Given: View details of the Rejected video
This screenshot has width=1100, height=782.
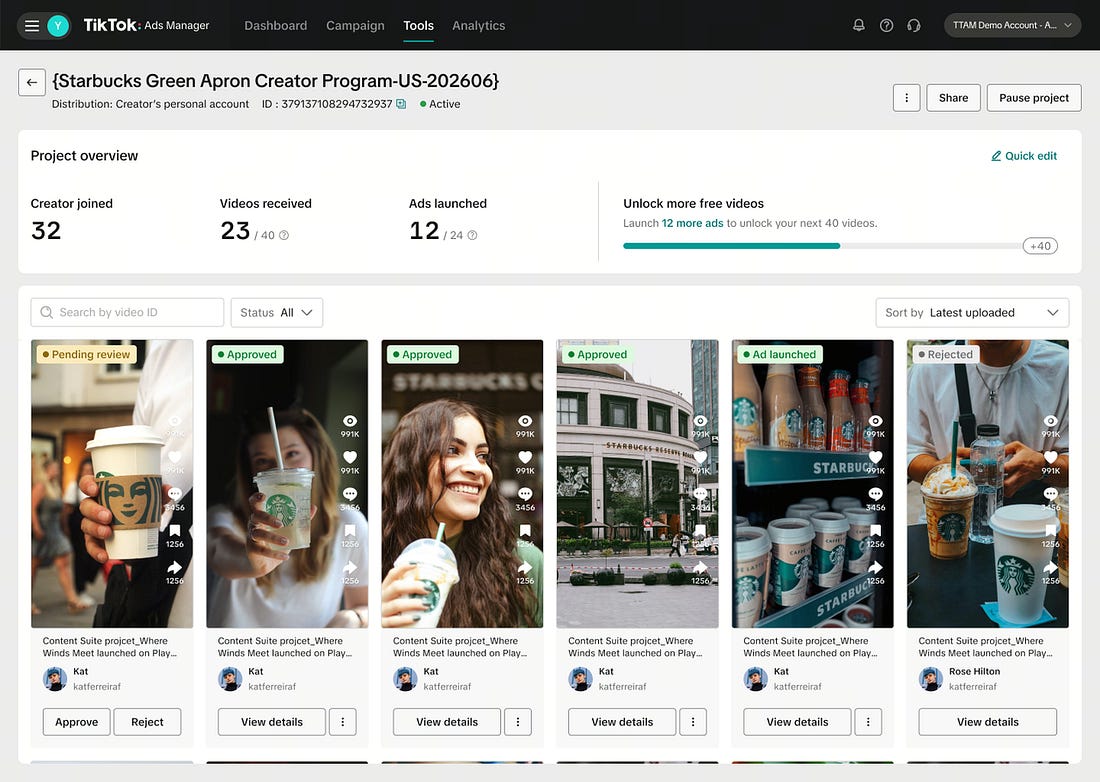Looking at the screenshot, I should tap(988, 722).
